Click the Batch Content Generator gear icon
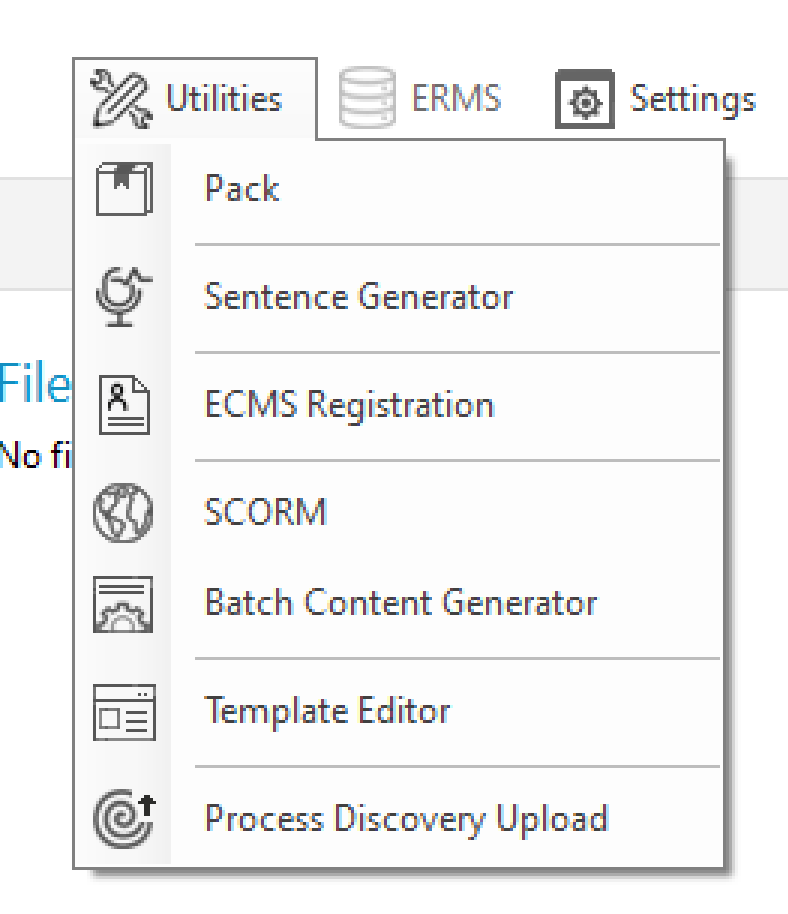Screen dimensions: 788x914 [124, 603]
